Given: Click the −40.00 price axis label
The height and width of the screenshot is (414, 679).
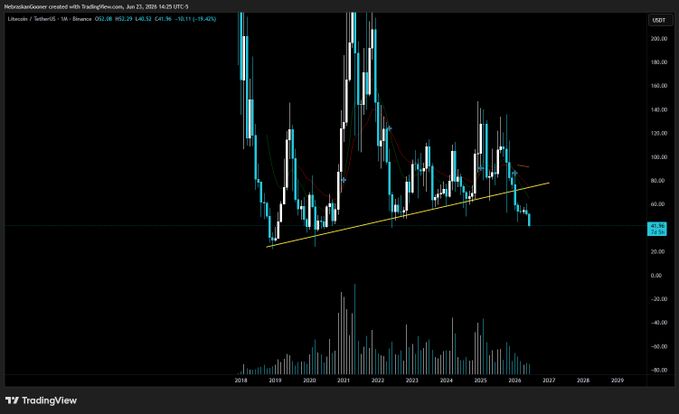Looking at the screenshot, I should pyautogui.click(x=657, y=323).
